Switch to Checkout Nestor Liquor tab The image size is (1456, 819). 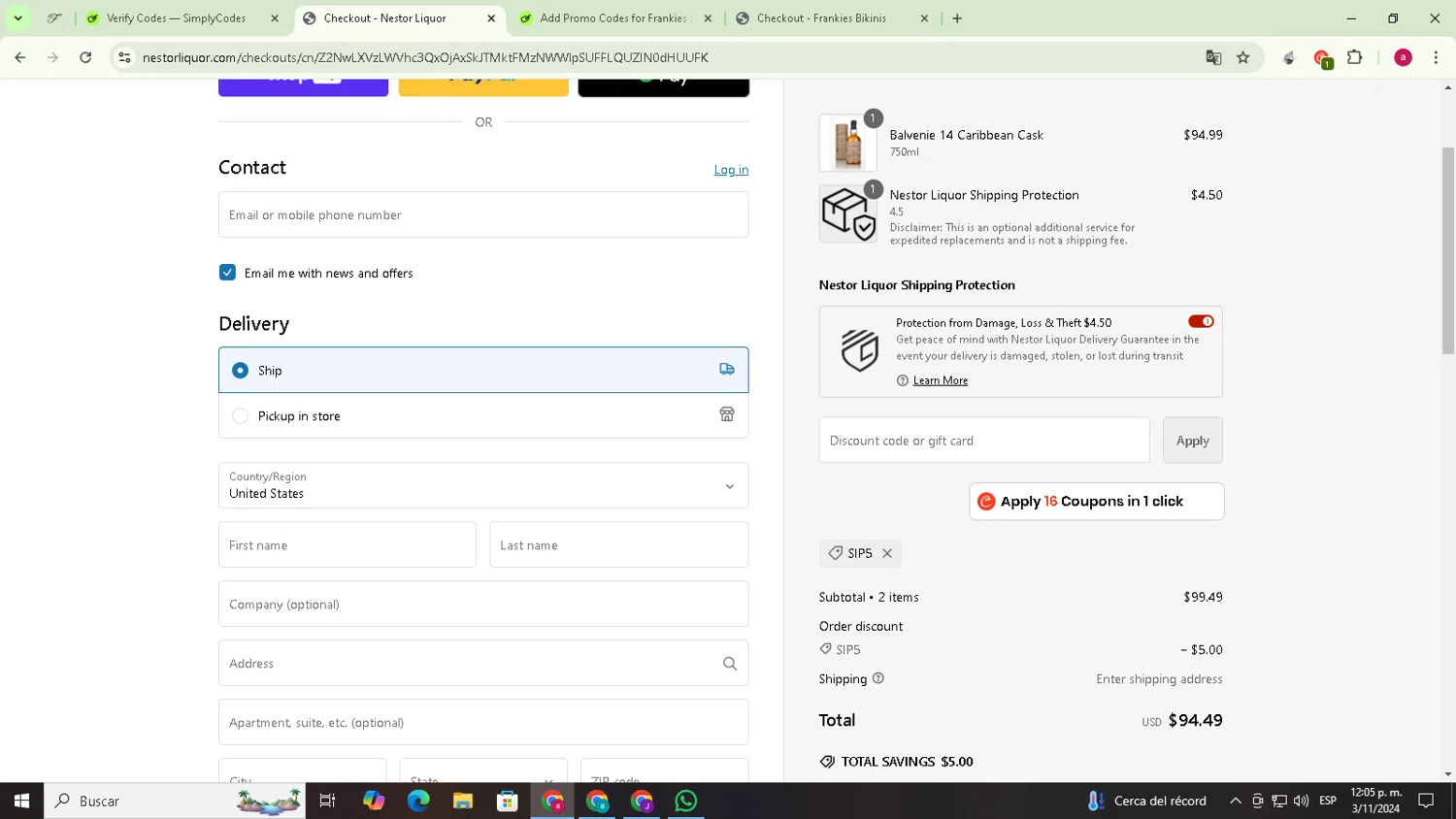pyautogui.click(x=399, y=17)
